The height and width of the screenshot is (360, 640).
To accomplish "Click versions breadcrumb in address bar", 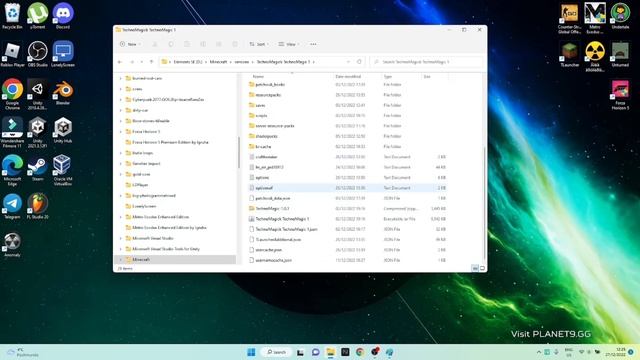I will click(242, 62).
